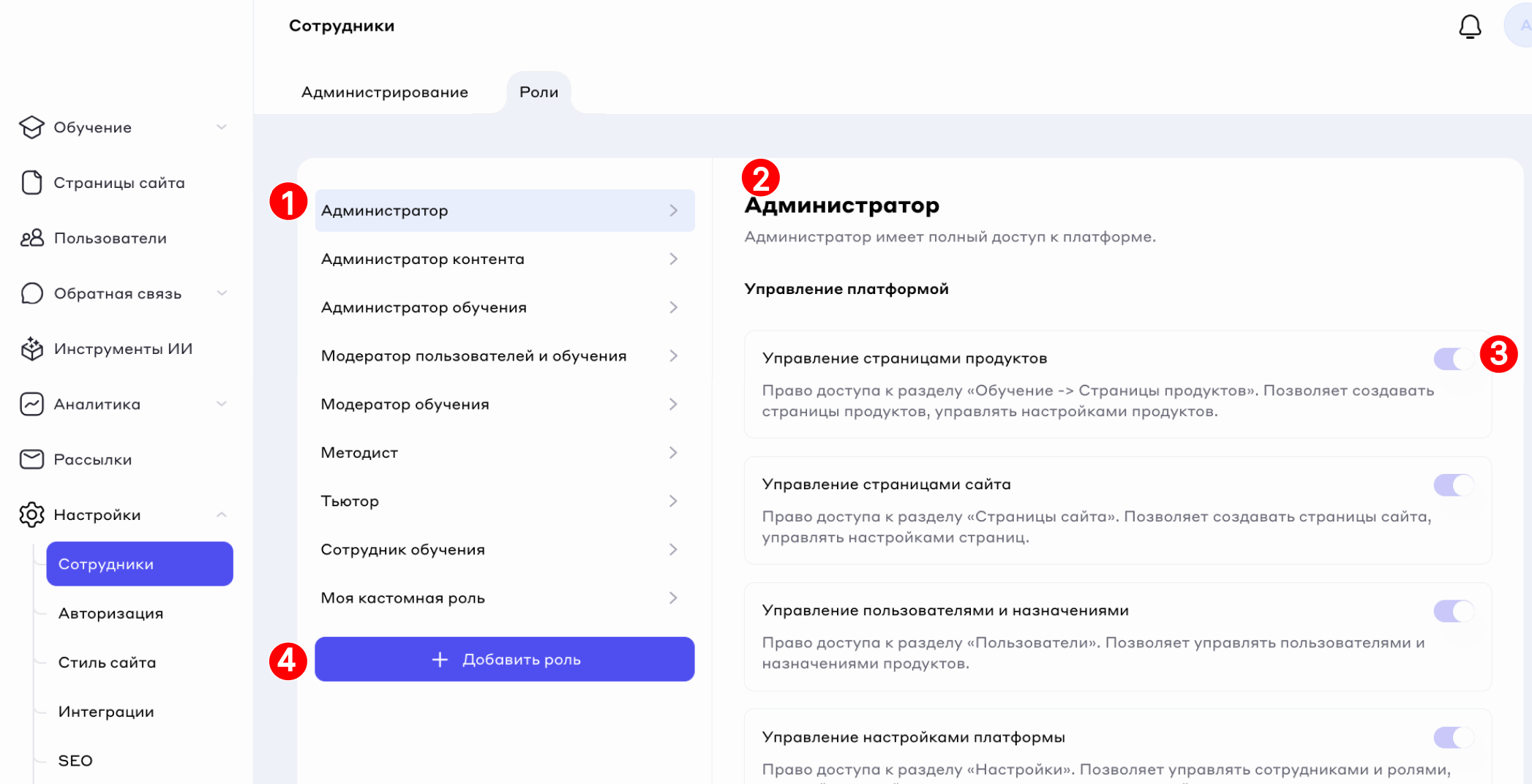Image resolution: width=1532 pixels, height=784 pixels.
Task: Click the Пользователи people icon
Action: [31, 238]
